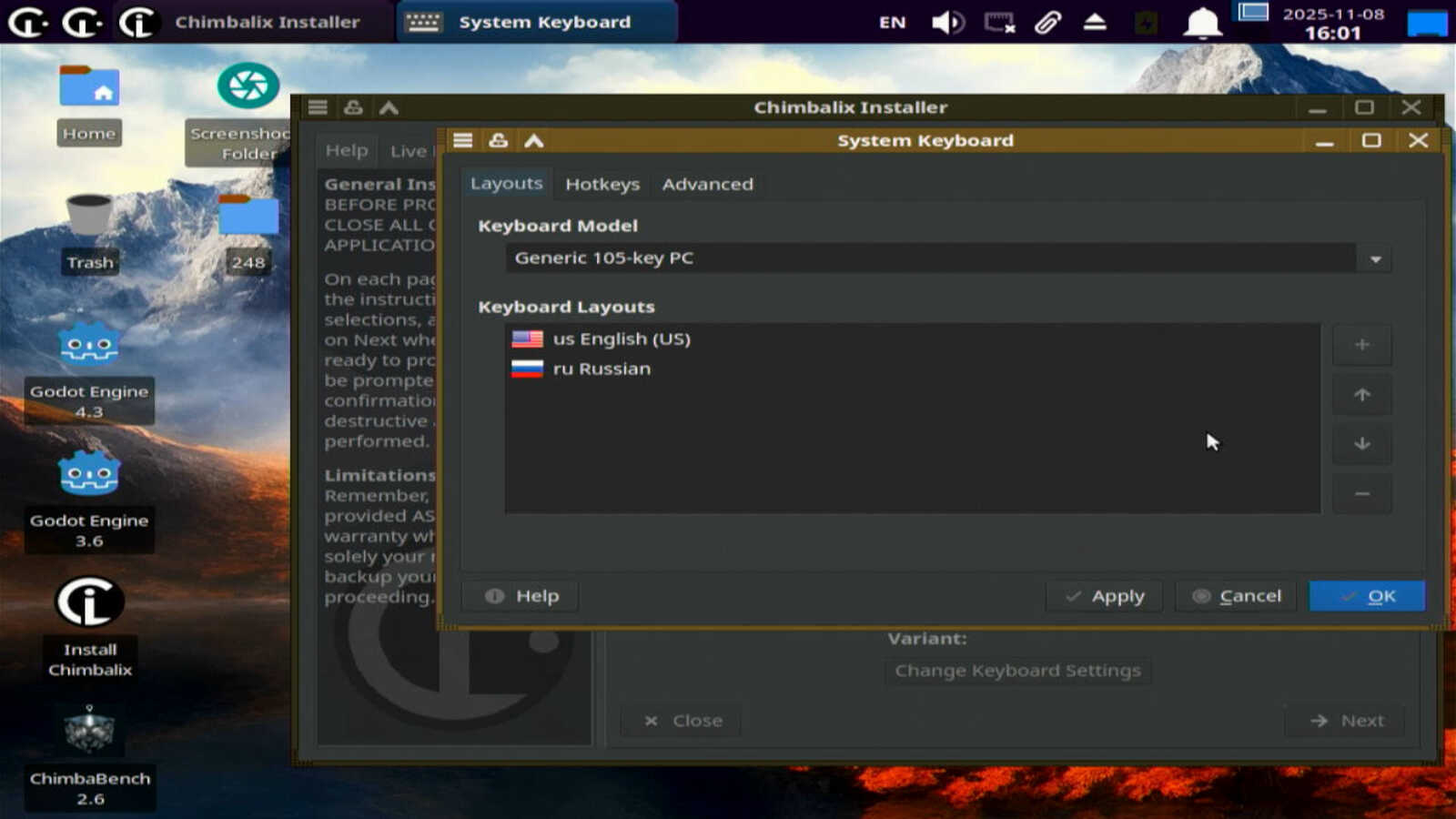1456x819 pixels.
Task: Click the Apply button
Action: [x=1104, y=596]
